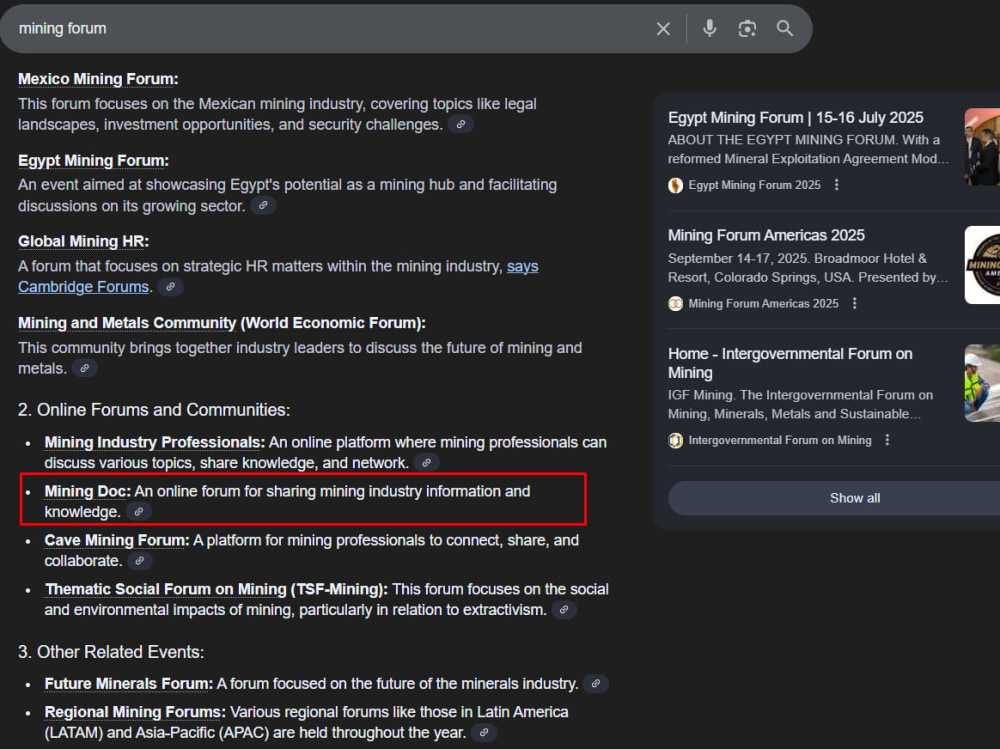
Task: Click 'Mining Industry Professionals:' term
Action: tap(154, 442)
